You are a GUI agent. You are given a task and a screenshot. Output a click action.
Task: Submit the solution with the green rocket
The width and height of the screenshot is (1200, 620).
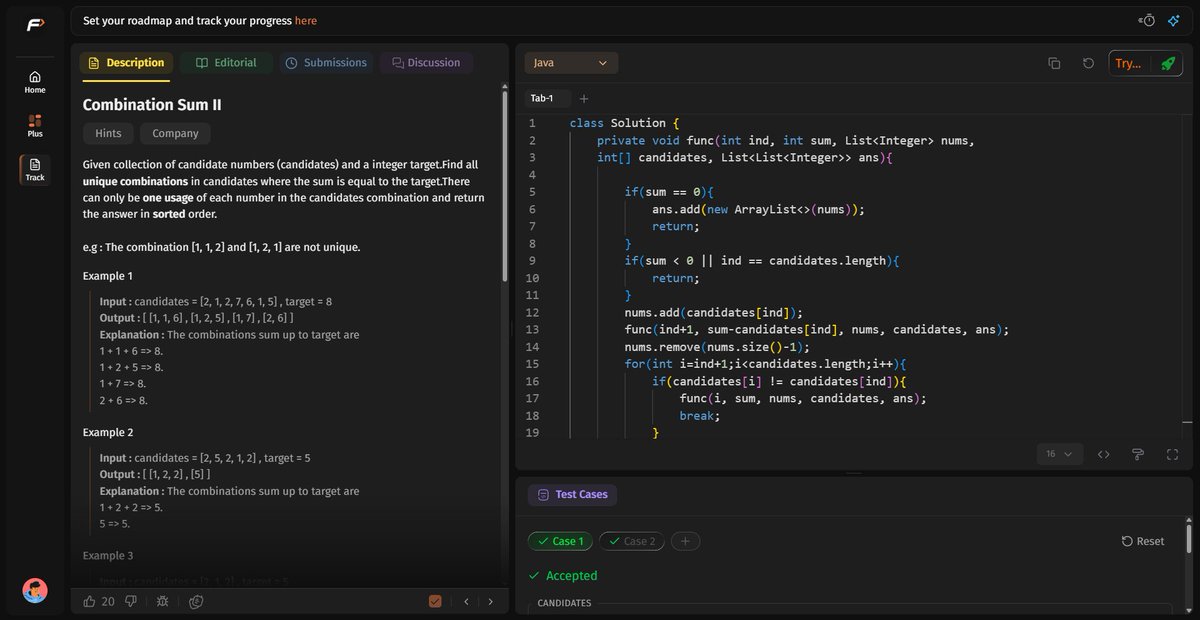tap(1167, 63)
